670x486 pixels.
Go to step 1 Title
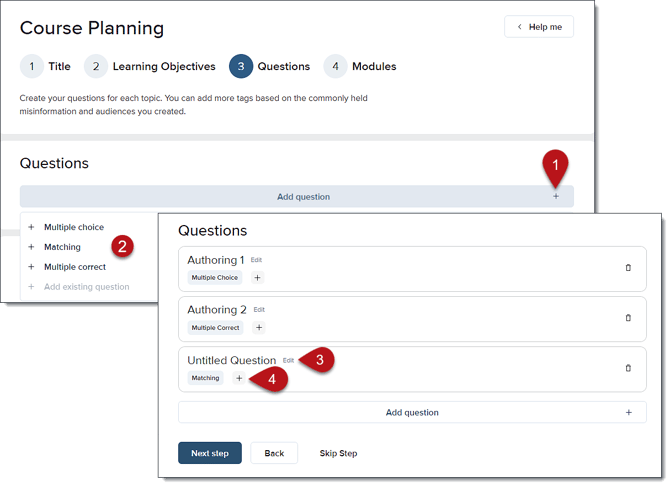pyautogui.click(x=46, y=67)
